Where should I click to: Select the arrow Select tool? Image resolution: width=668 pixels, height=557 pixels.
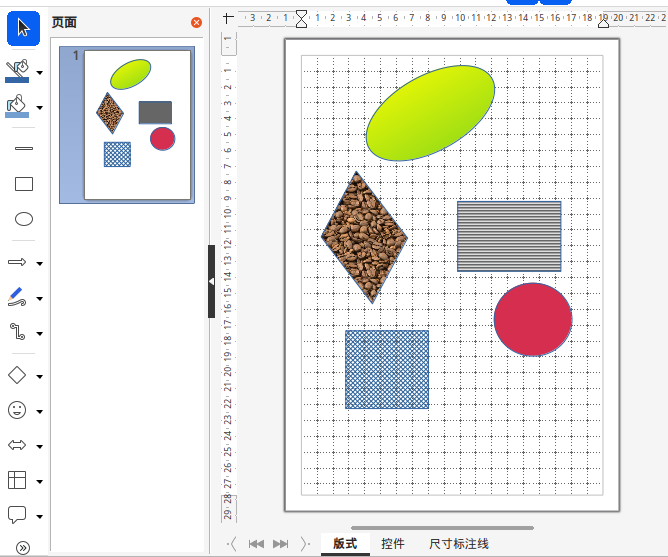[24, 29]
